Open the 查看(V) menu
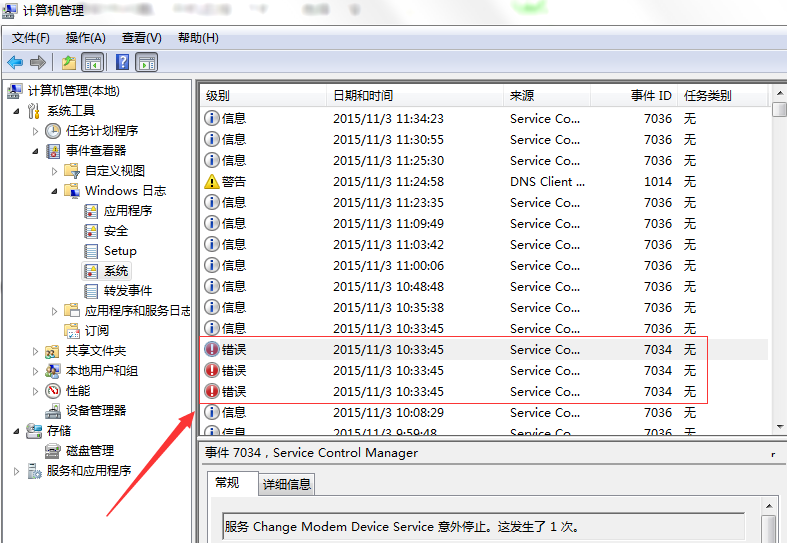Screen dimensions: 787x543 pos(141,38)
